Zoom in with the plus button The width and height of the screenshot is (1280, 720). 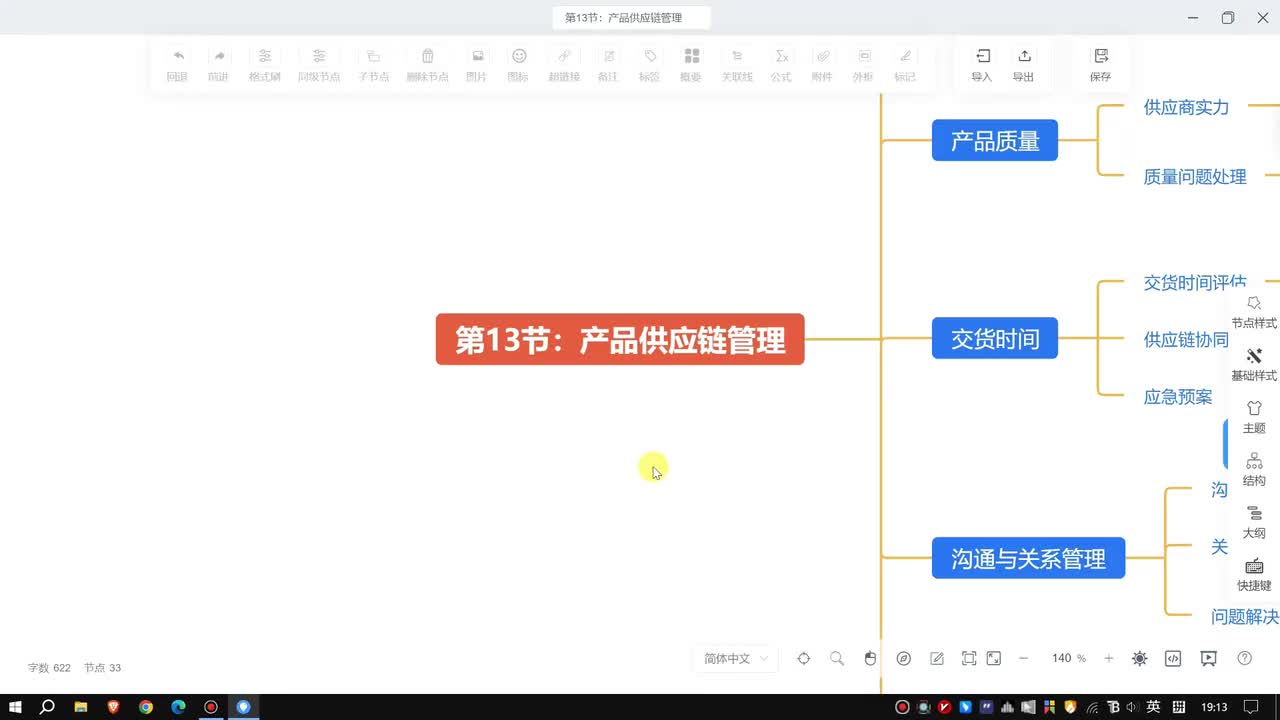click(1109, 658)
